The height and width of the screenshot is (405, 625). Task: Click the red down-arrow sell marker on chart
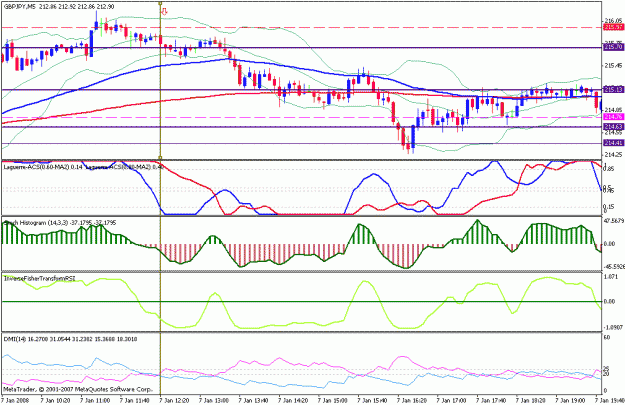164,12
